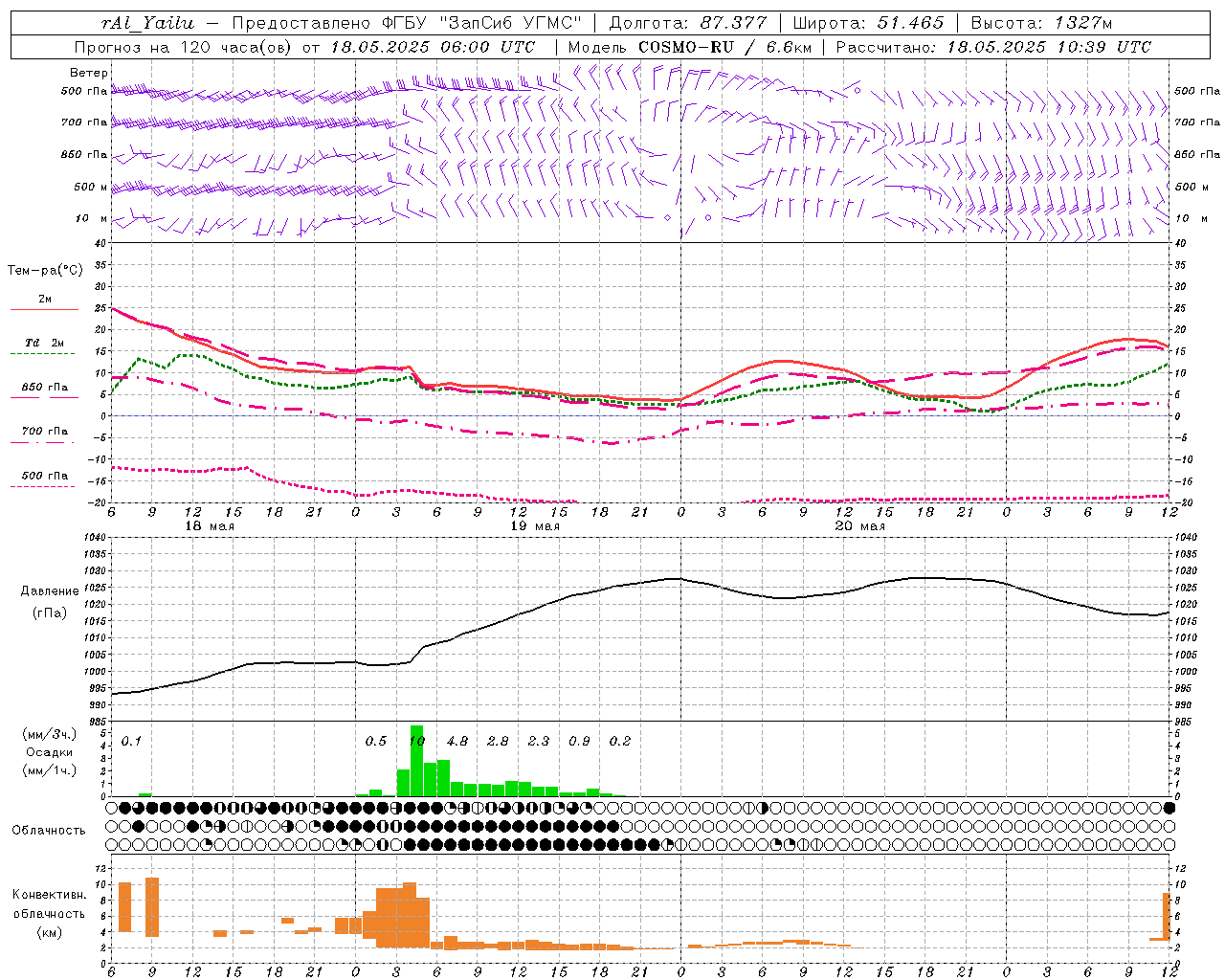Click the 0.5 precipitation total value
Screen dimensions: 1225x980
376,741
